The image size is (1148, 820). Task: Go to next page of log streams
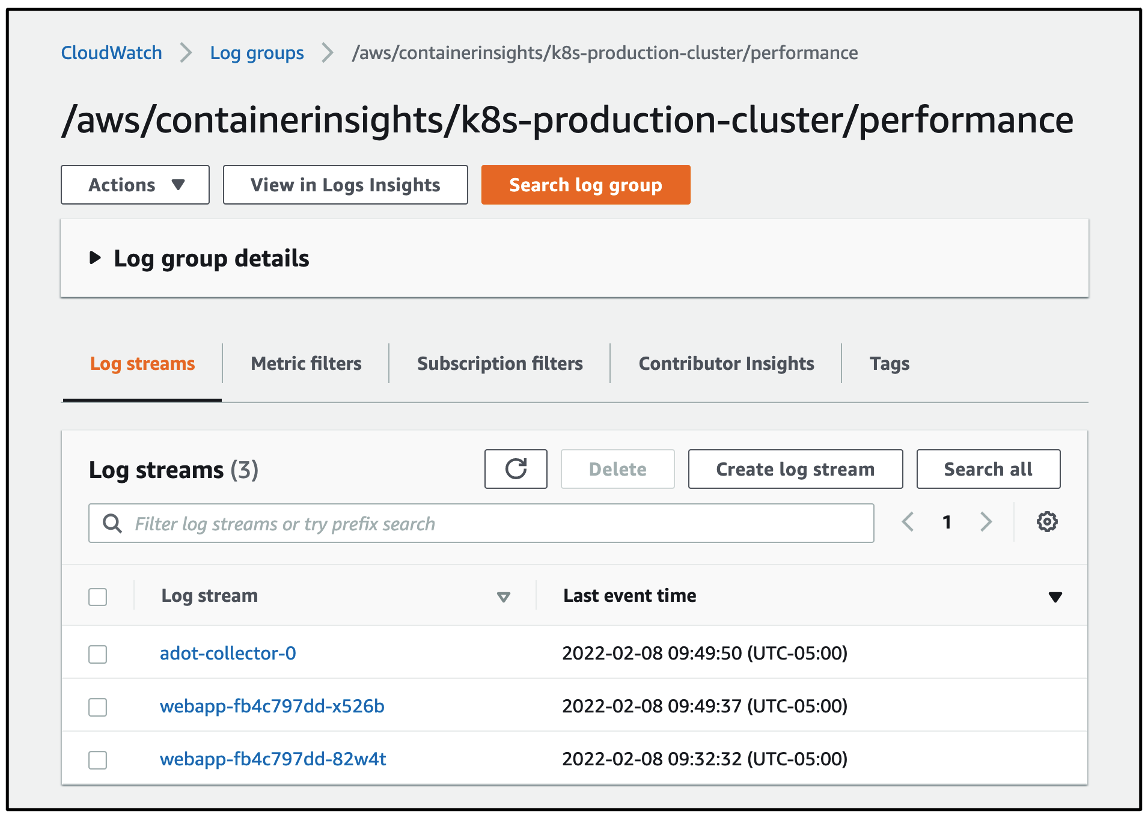coord(986,521)
